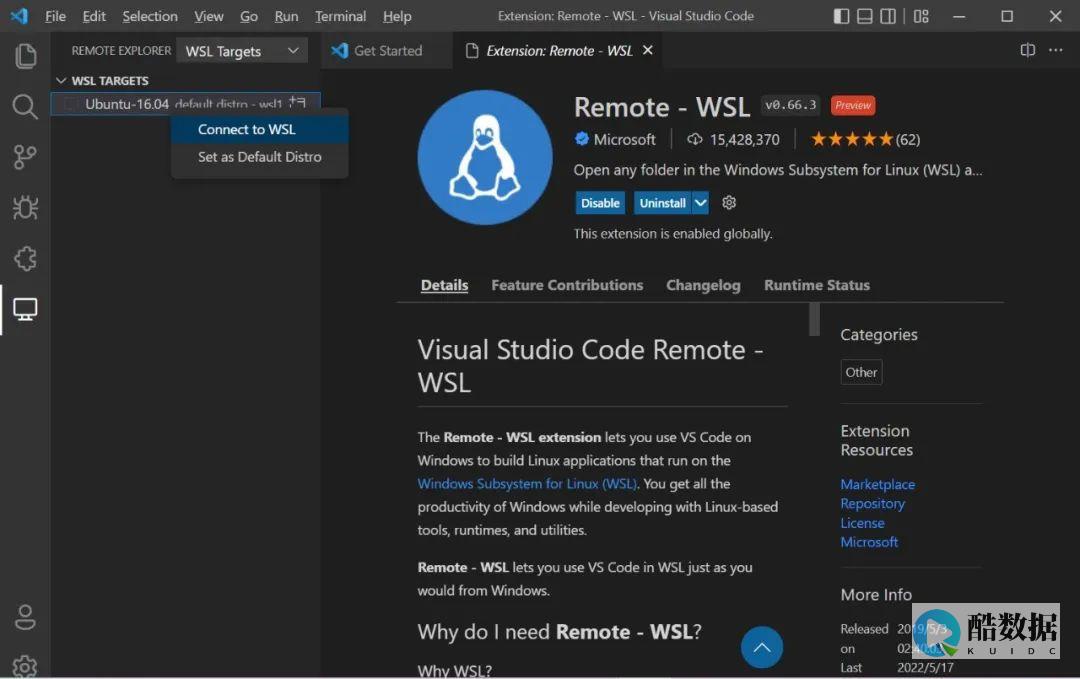Click the Categories heading

[x=879, y=335]
